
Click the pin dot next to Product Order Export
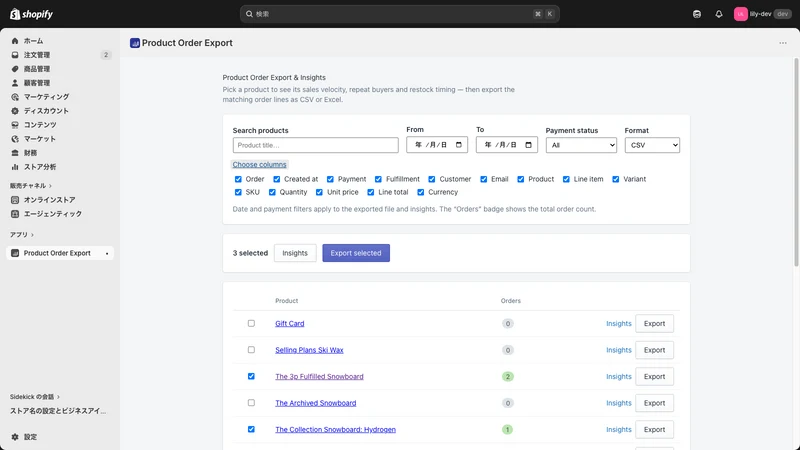pos(107,254)
